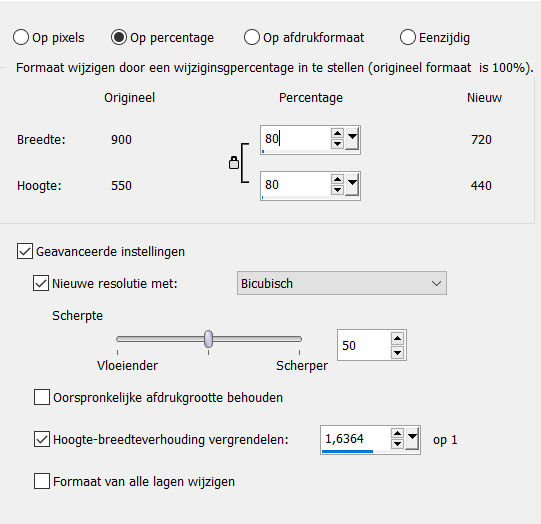This screenshot has height=524, width=541.
Task: Open the Hoogte percentage slider dropdown arrow
Action: tap(352, 185)
